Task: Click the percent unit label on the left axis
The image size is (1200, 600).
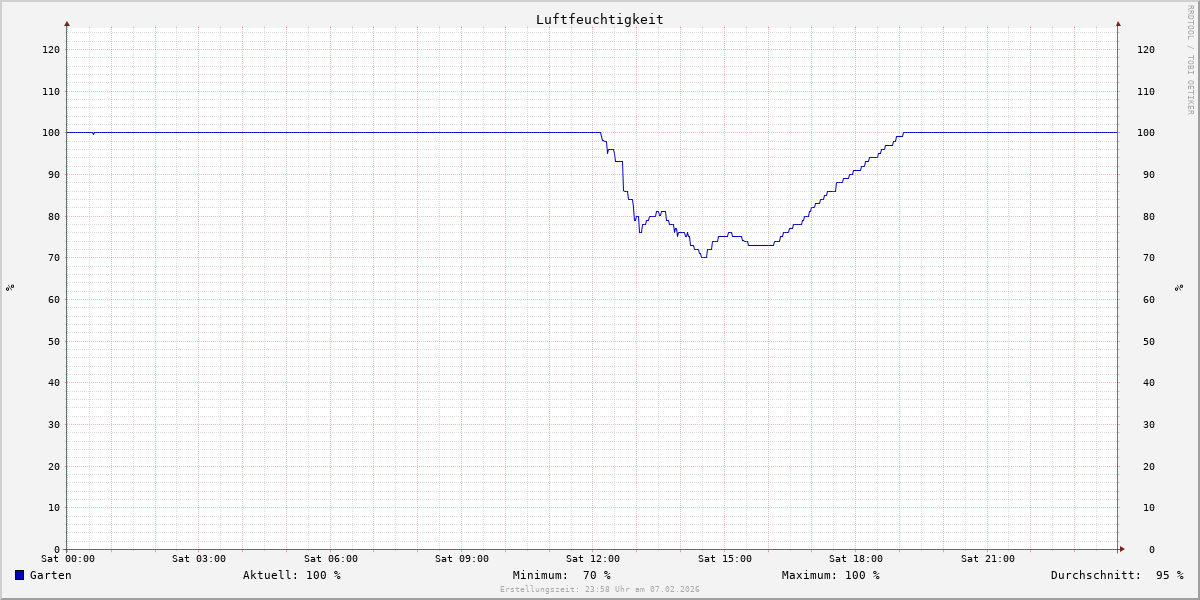Action: pos(10,288)
